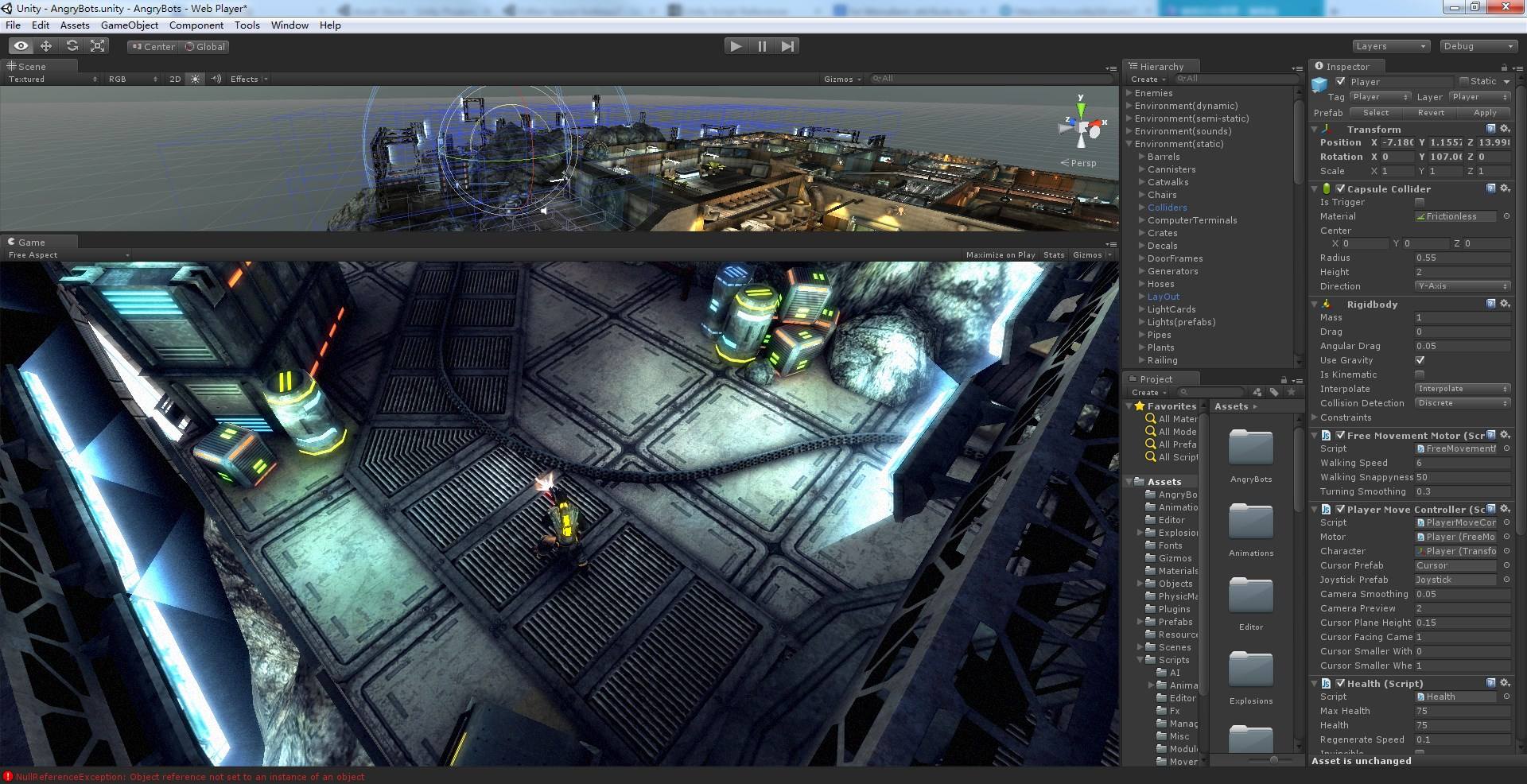The image size is (1527, 784).
Task: Click the prefab Apply button
Action: (1484, 112)
